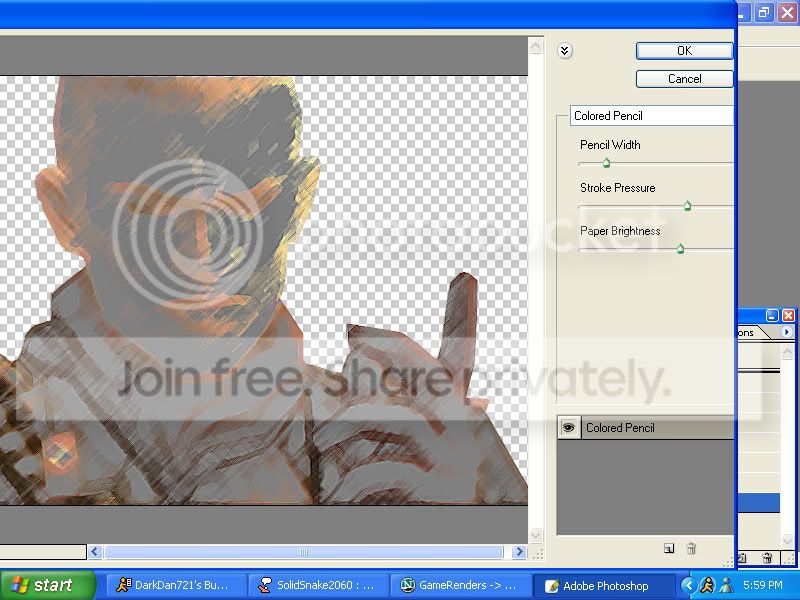Click background palette trash icon

767,558
